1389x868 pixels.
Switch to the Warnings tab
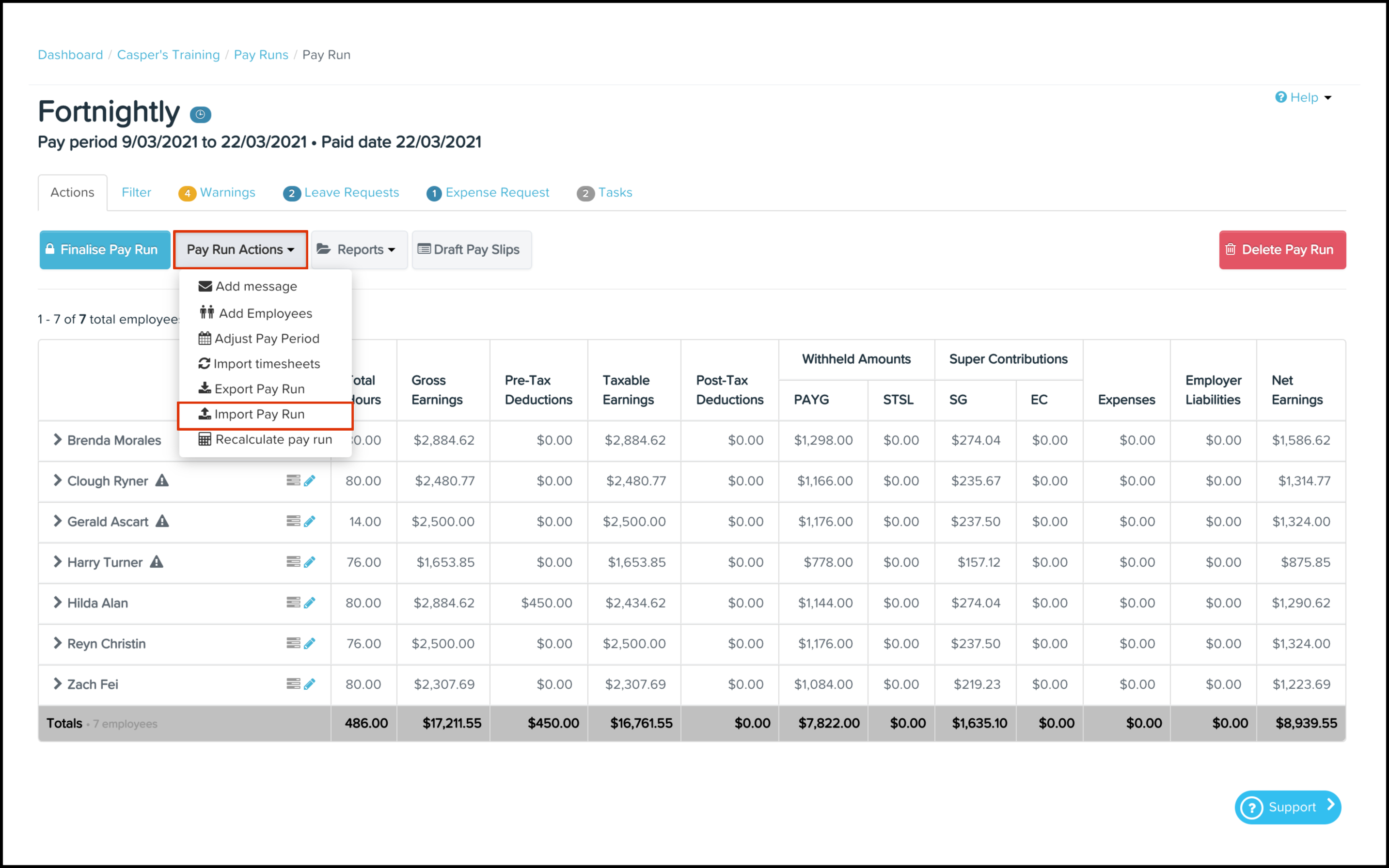217,193
